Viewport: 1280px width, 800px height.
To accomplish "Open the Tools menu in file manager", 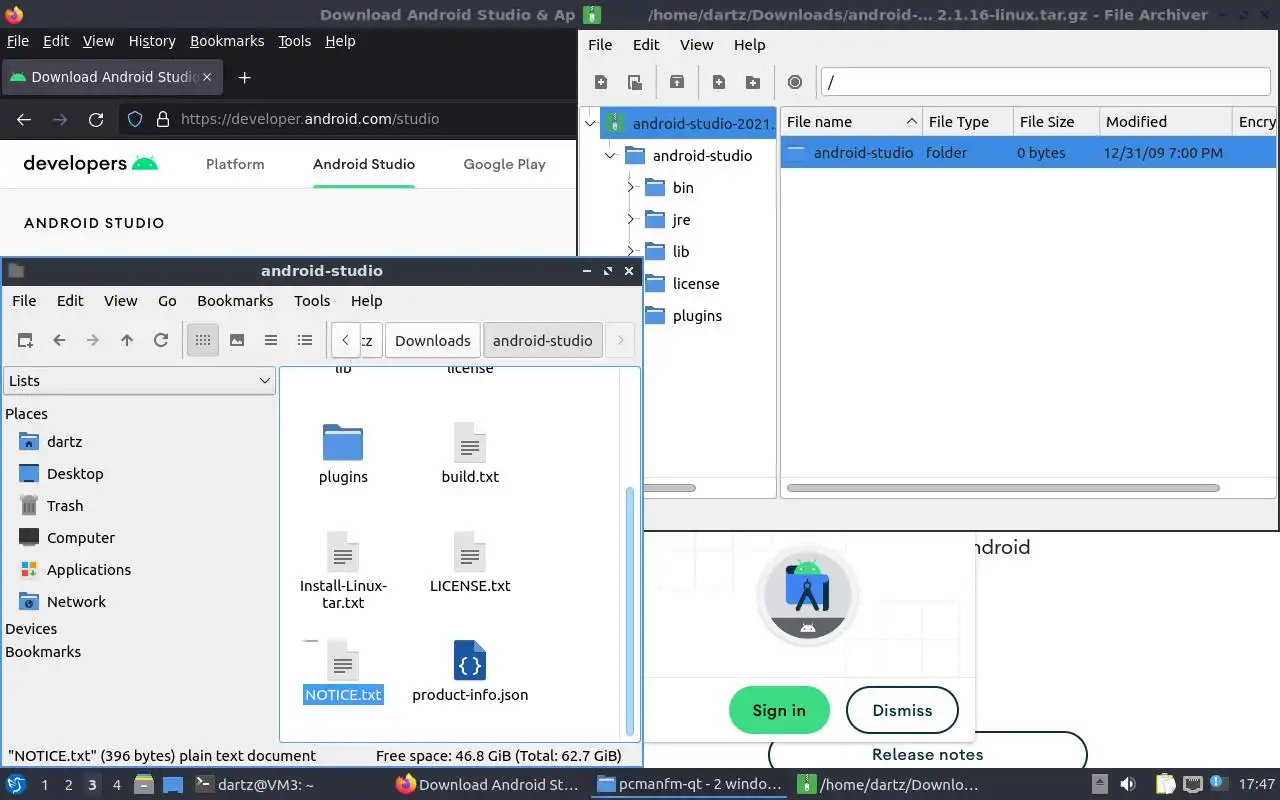I will (312, 300).
